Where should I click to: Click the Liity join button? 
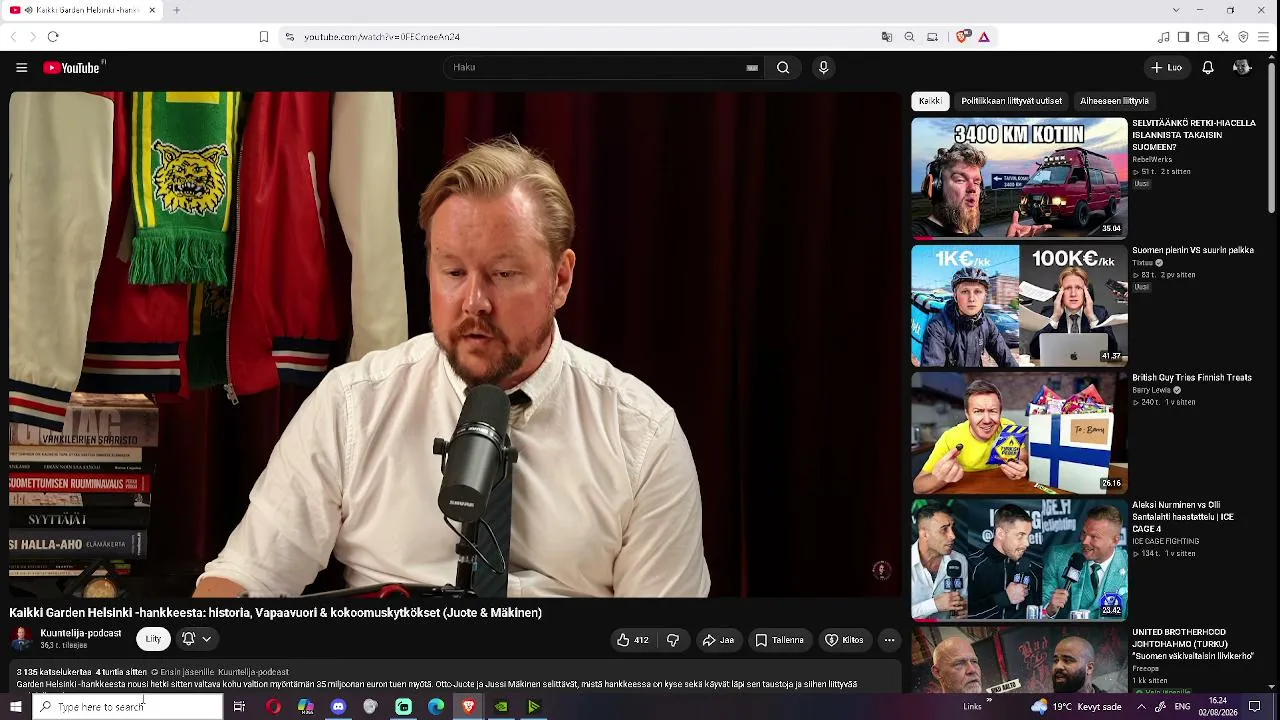coord(153,639)
